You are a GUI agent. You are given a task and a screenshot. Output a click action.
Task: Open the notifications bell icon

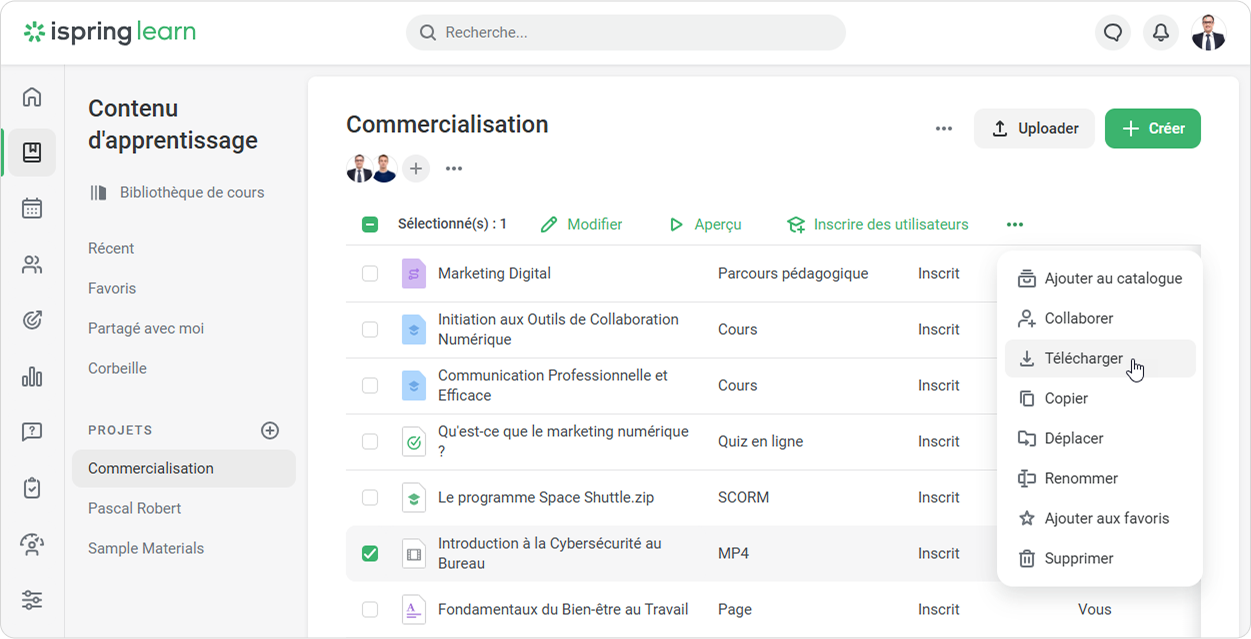(1160, 33)
